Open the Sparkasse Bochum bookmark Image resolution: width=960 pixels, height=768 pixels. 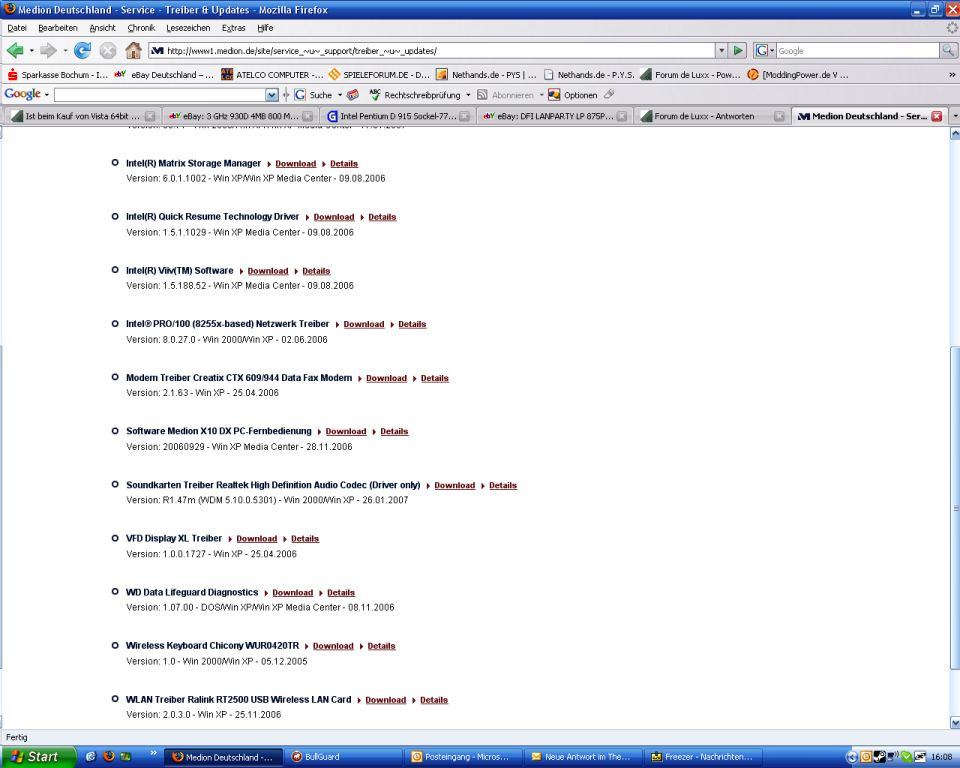click(58, 75)
